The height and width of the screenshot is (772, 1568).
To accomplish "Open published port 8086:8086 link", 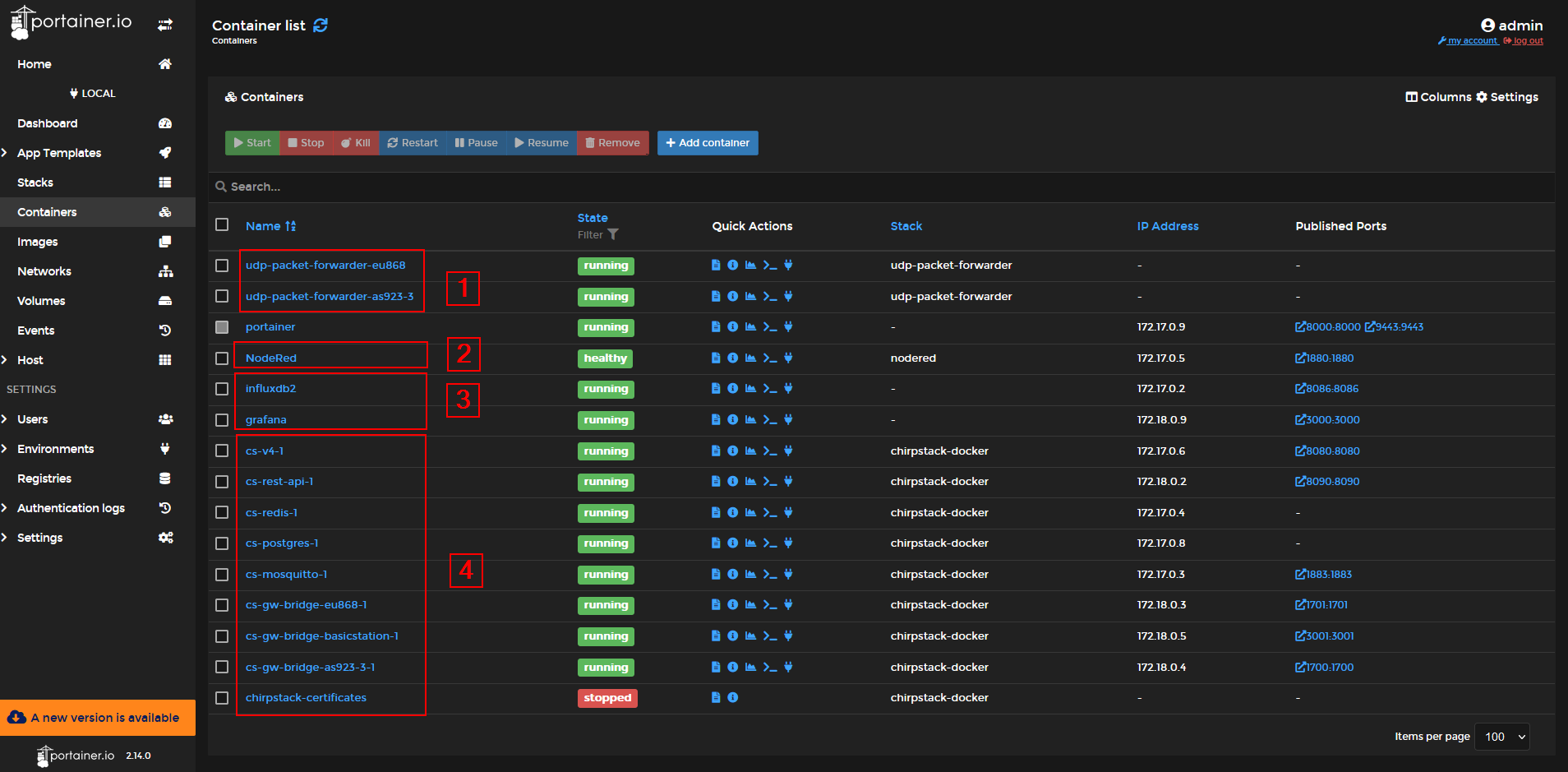I will [1327, 388].
